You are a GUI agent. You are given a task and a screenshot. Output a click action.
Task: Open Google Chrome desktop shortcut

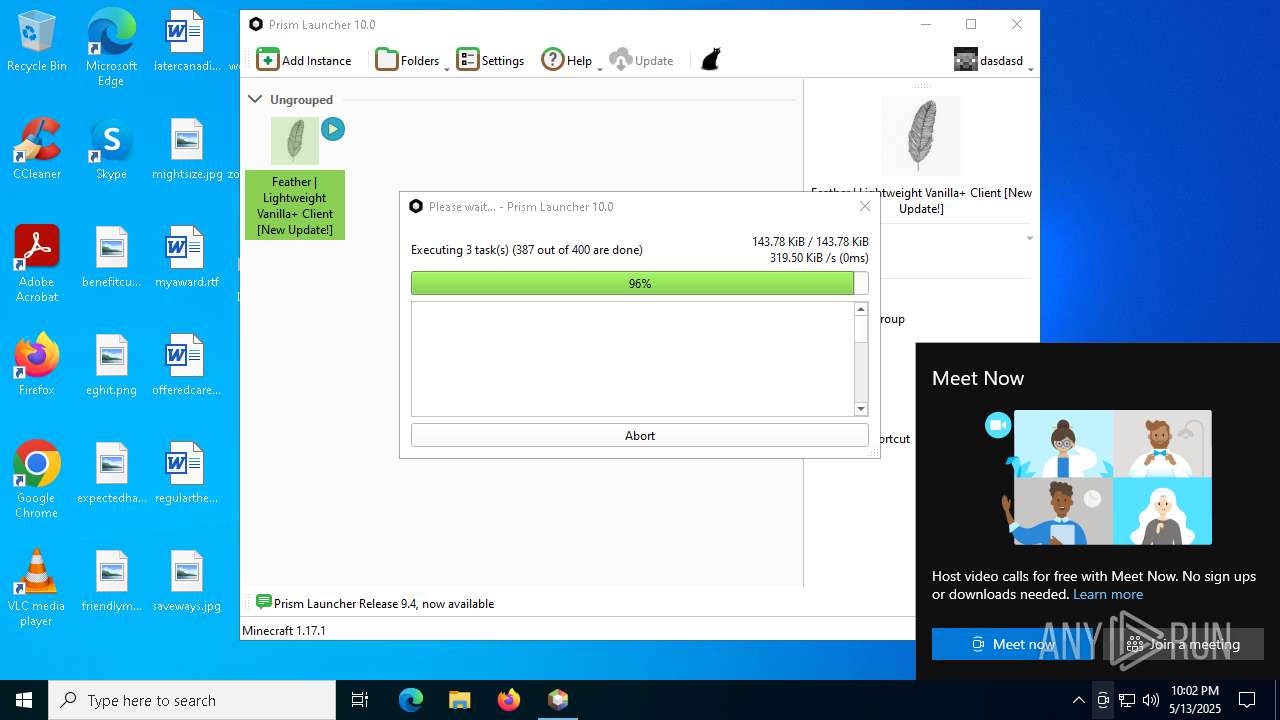point(37,480)
